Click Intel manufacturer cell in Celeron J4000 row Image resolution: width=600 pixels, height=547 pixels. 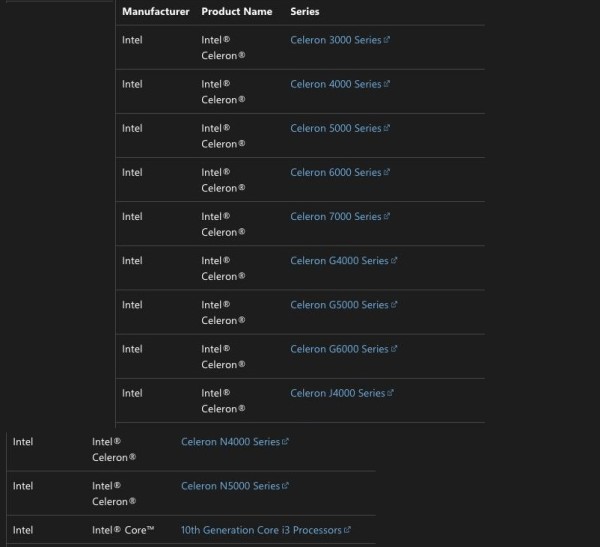[132, 393]
